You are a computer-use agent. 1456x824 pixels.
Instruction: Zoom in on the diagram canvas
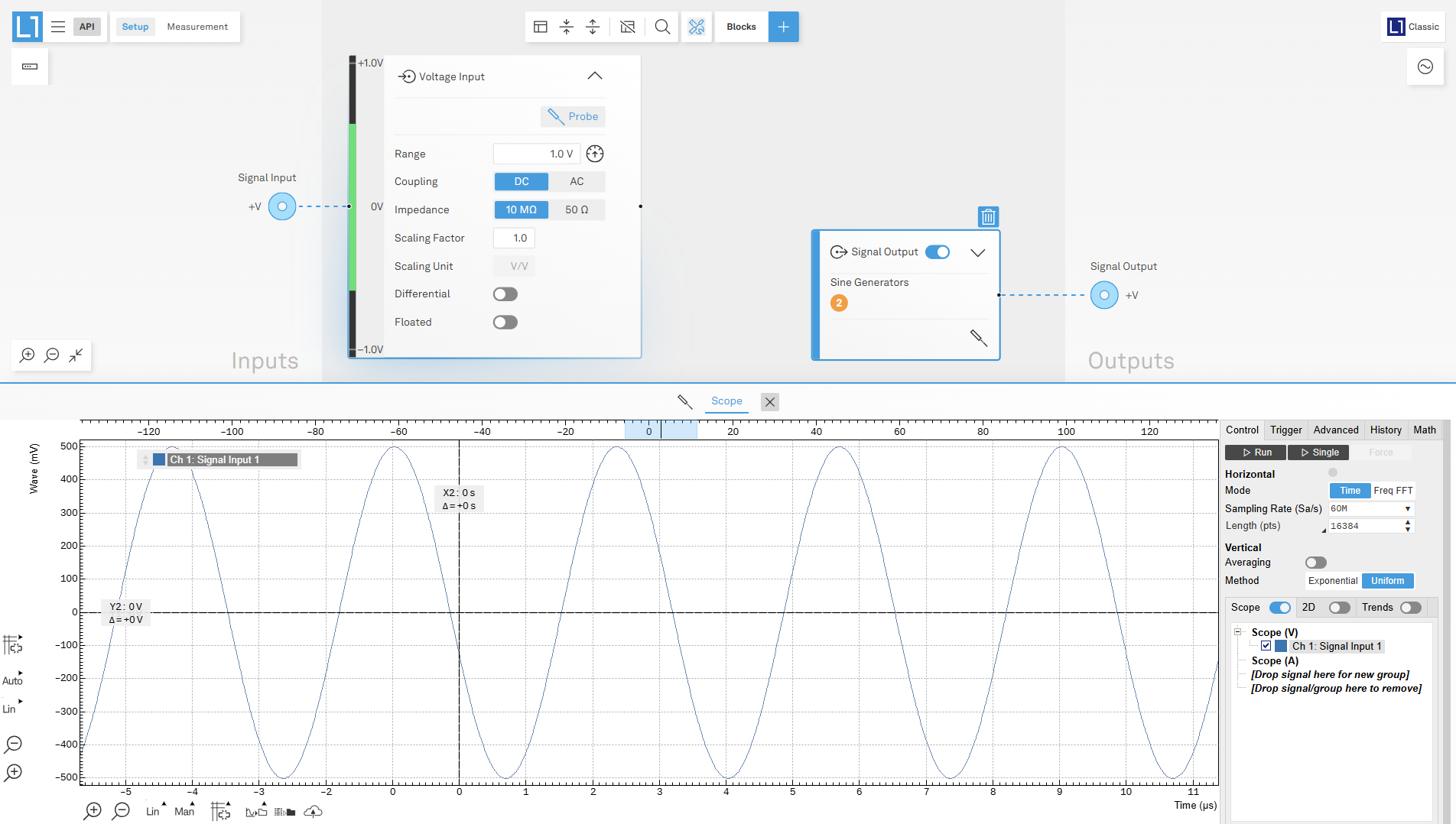[28, 355]
